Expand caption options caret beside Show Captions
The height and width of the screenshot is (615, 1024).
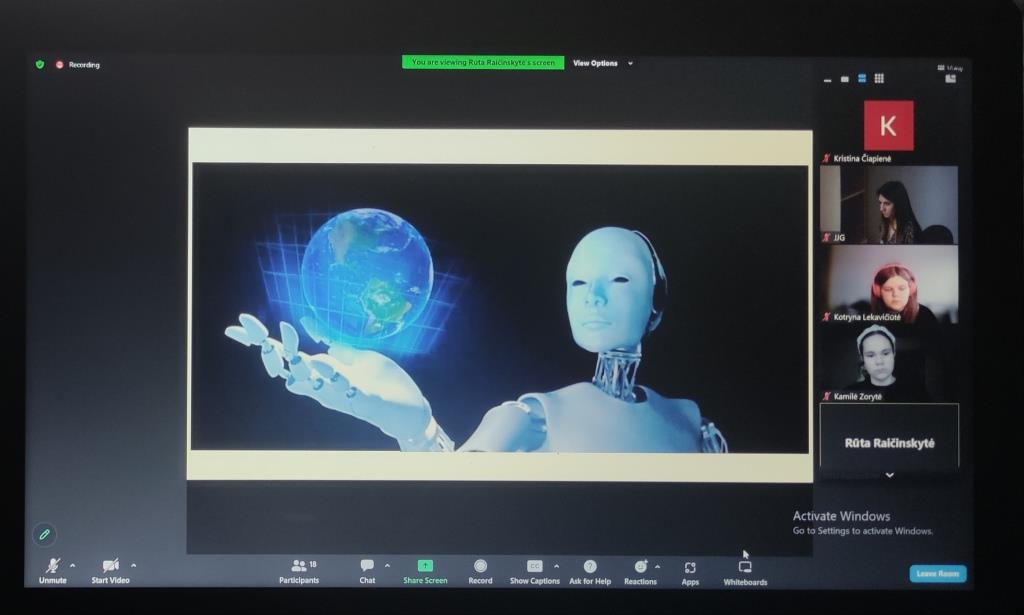(556, 566)
